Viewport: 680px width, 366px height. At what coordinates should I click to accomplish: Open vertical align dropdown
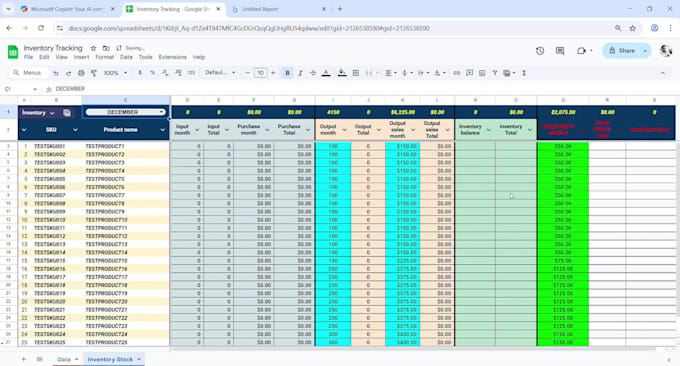pyautogui.click(x=406, y=73)
